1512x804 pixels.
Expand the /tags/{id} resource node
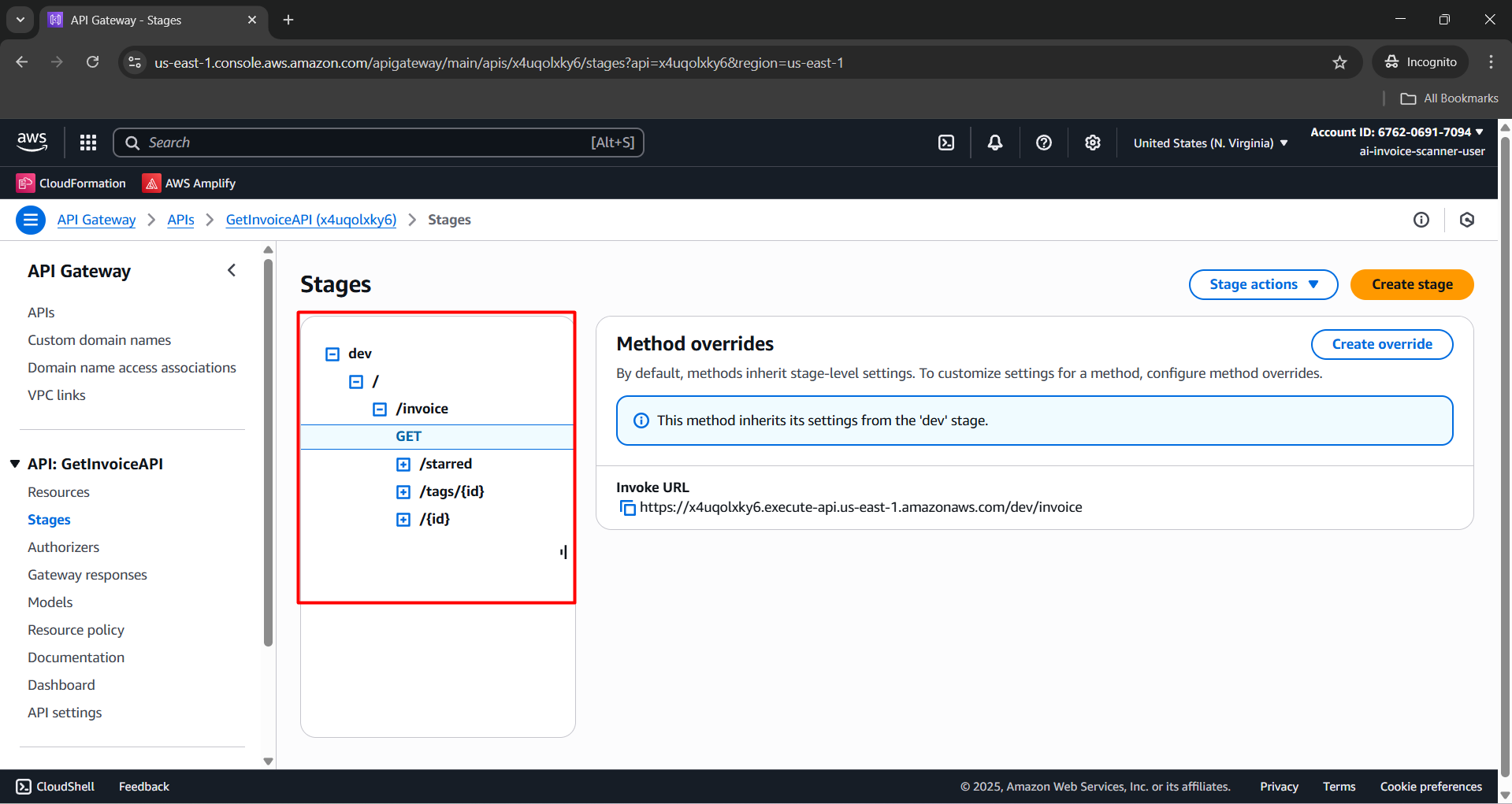pos(403,492)
